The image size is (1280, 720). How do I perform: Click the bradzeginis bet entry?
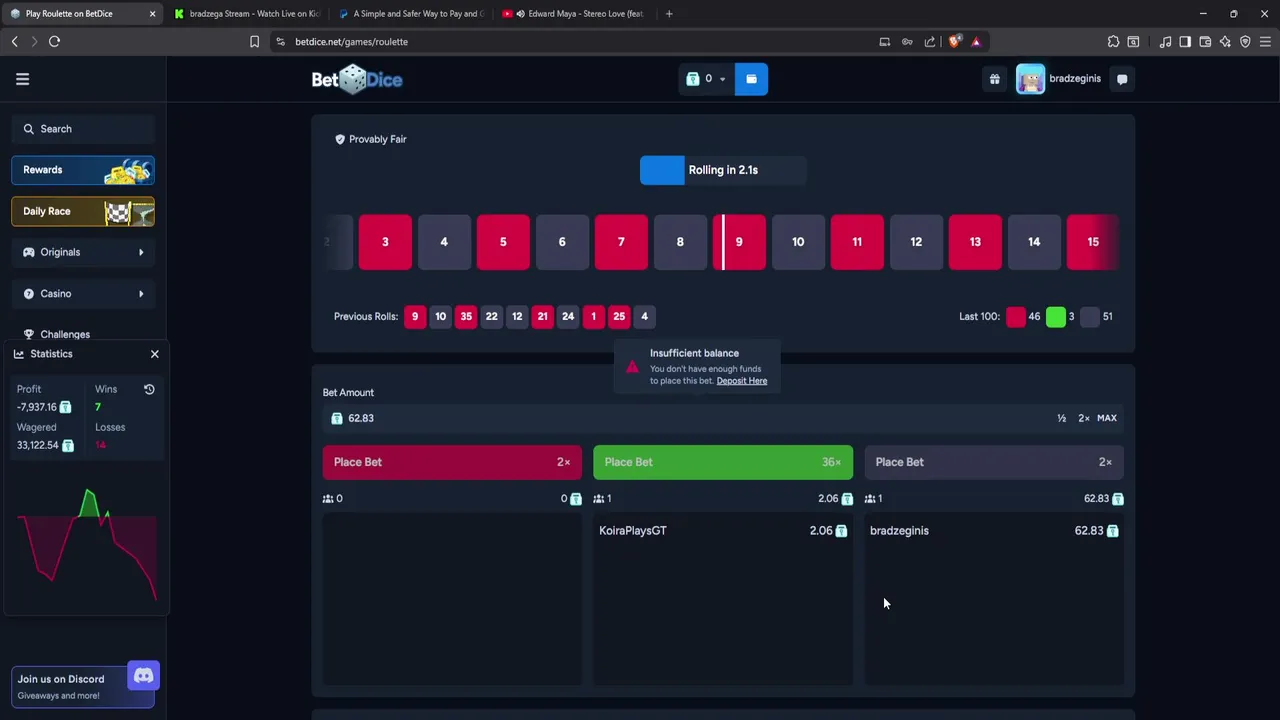[994, 531]
